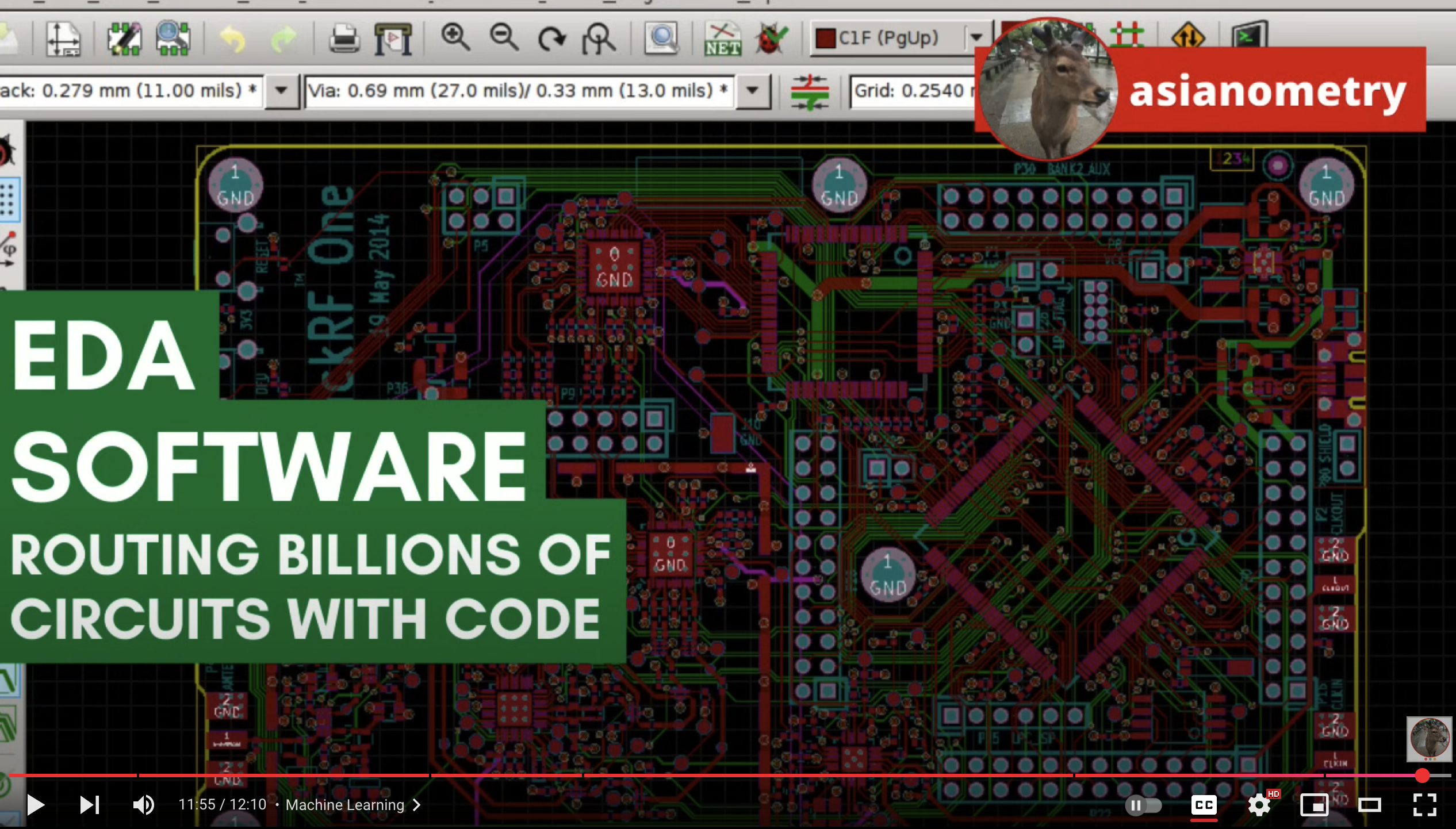Zoom in on the board
Viewport: 1456px width, 829px height.
pos(455,37)
